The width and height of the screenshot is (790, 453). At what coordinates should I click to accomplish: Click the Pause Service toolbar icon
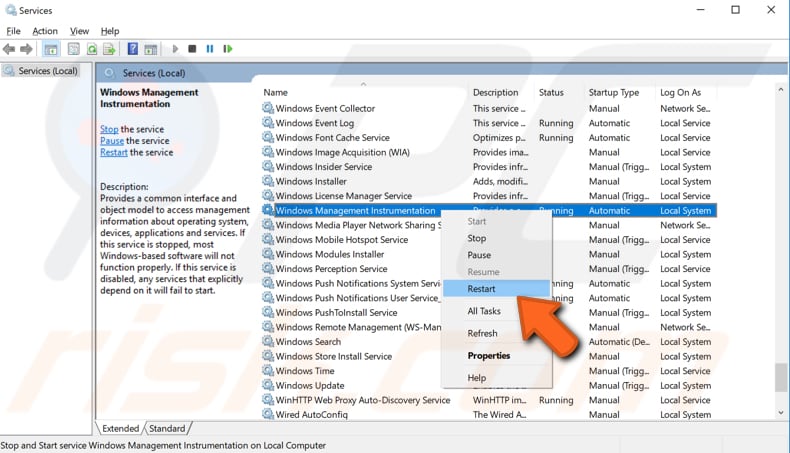coord(210,49)
